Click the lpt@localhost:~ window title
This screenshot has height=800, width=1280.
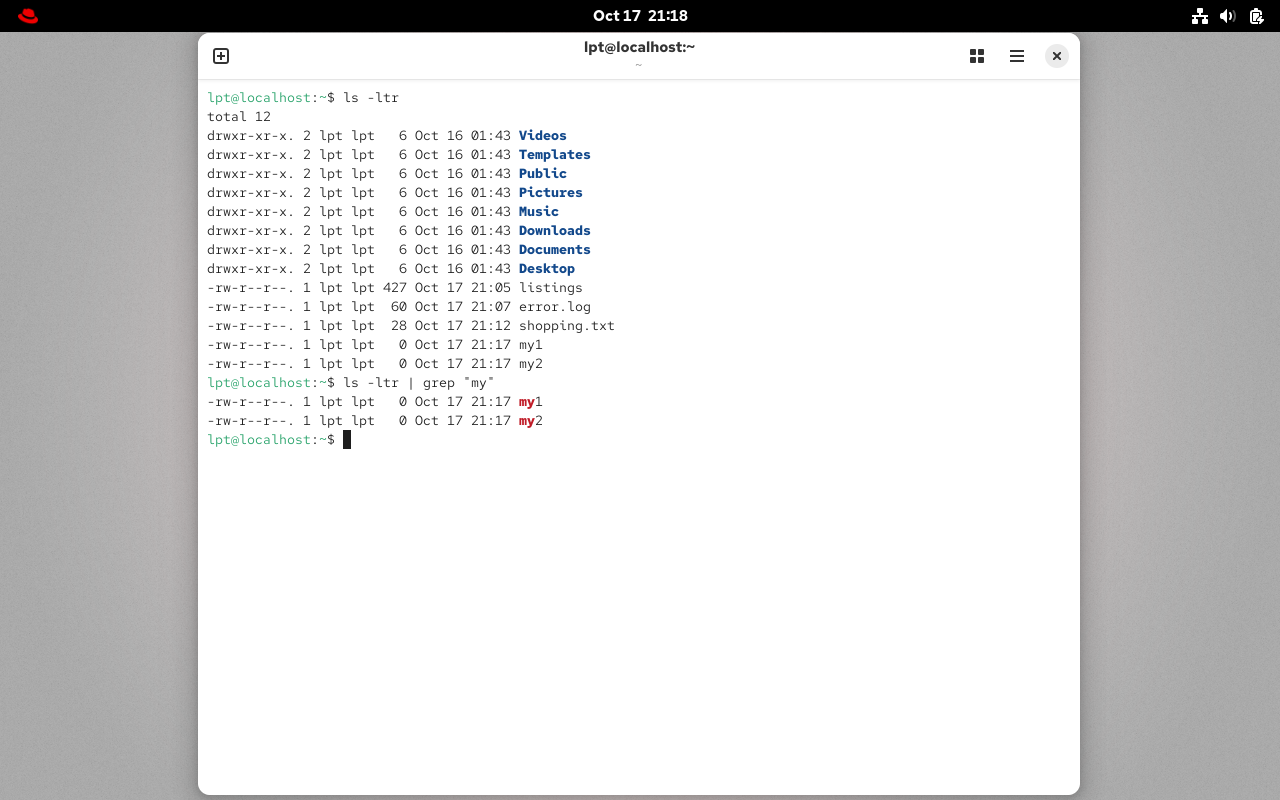coord(640,46)
